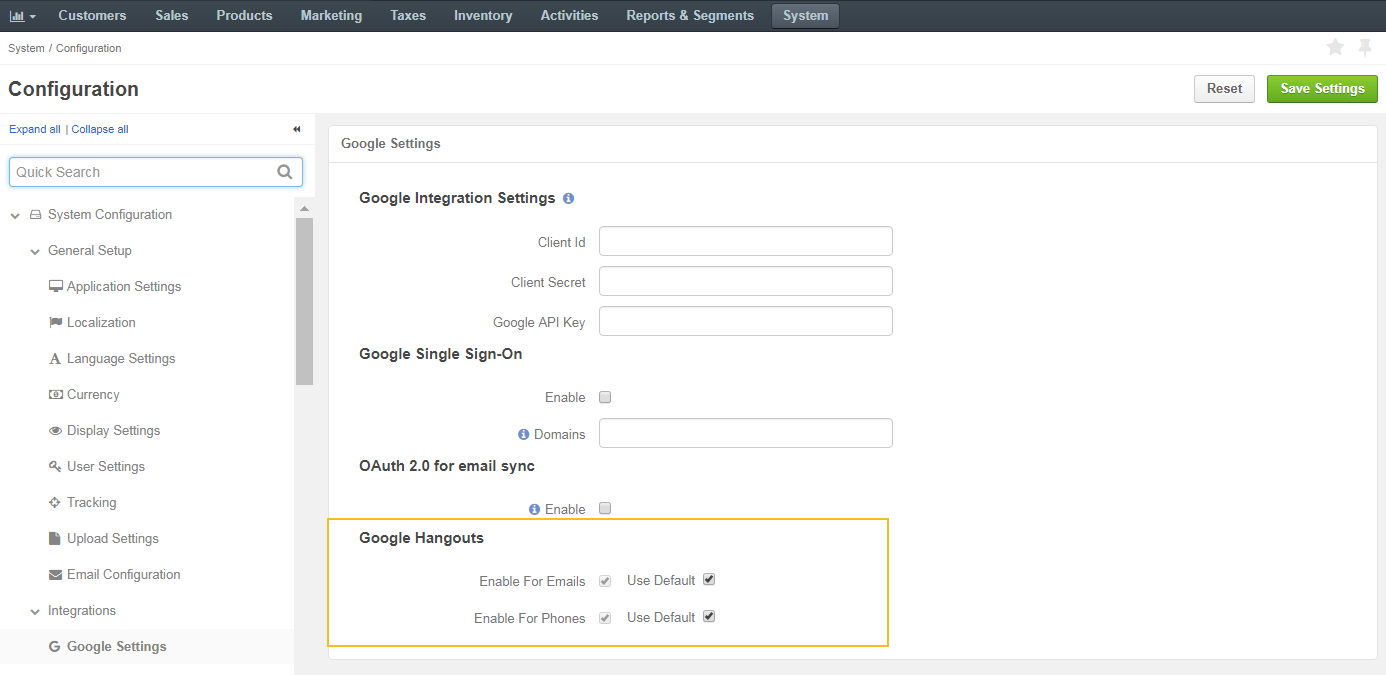Select Google Settings in the tree

pyautogui.click(x=117, y=646)
